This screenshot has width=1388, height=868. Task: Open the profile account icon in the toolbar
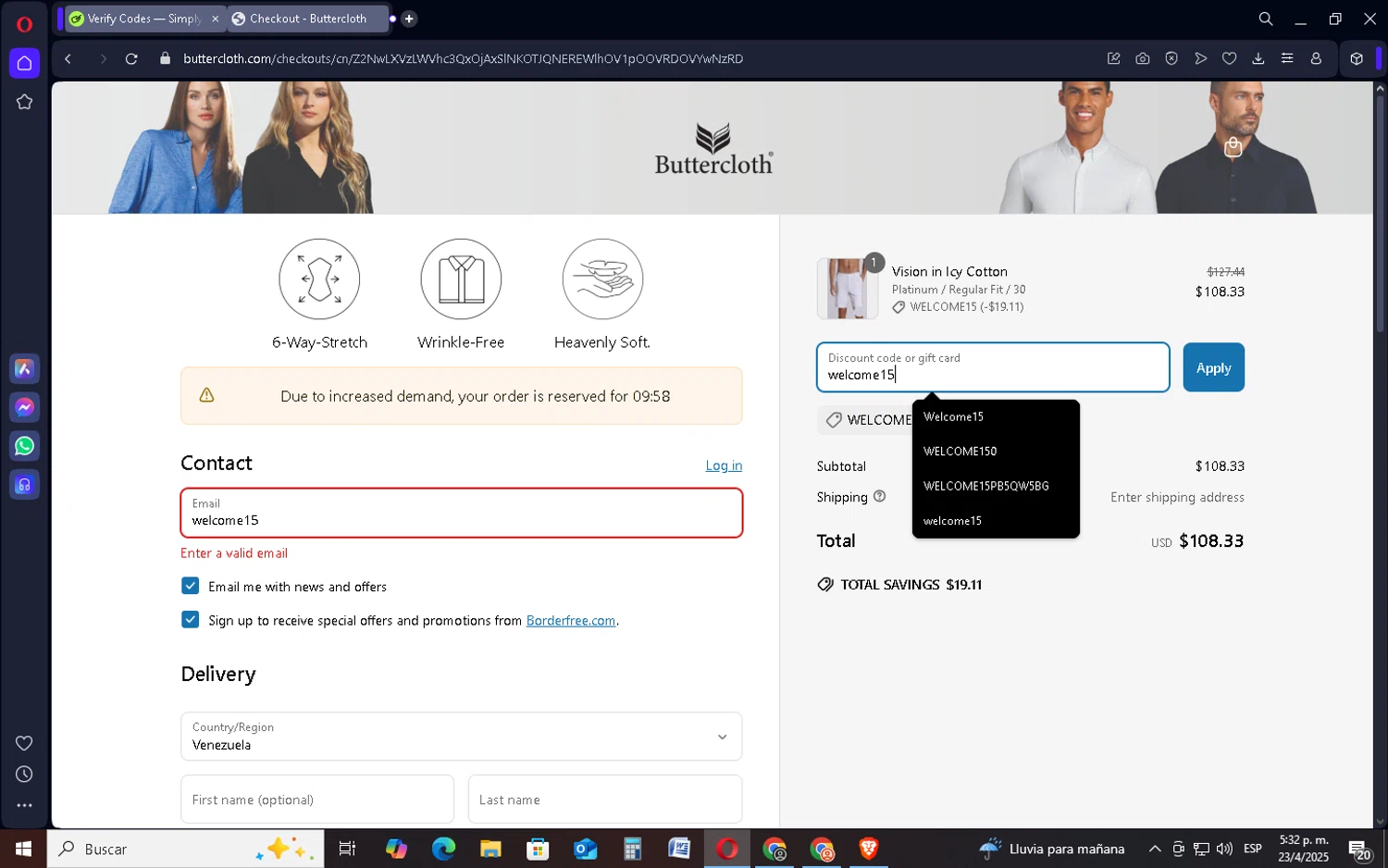[1316, 58]
